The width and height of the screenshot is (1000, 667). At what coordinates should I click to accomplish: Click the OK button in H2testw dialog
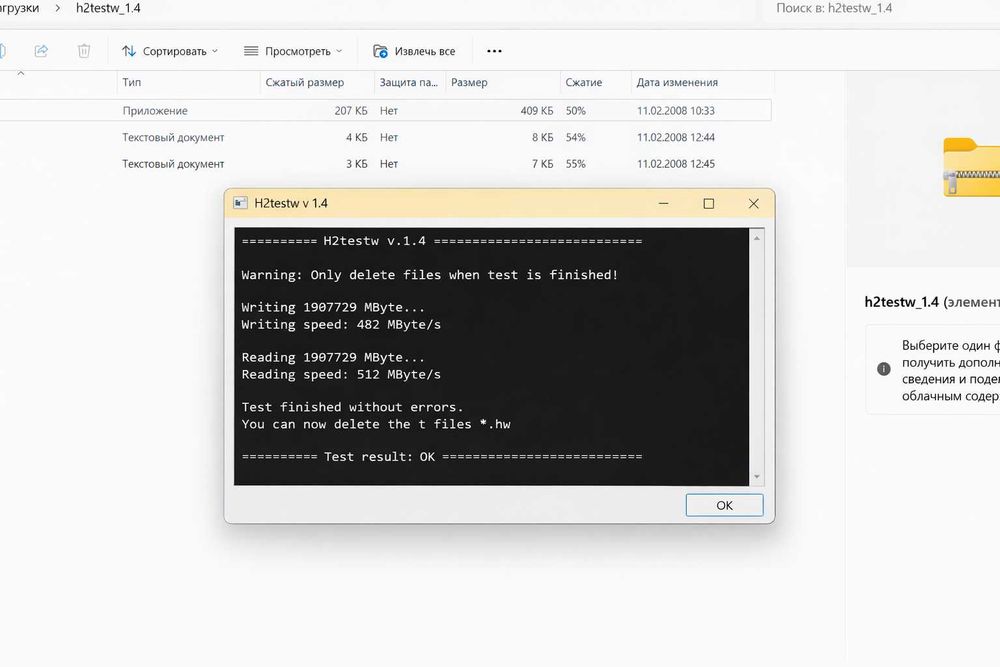point(724,505)
